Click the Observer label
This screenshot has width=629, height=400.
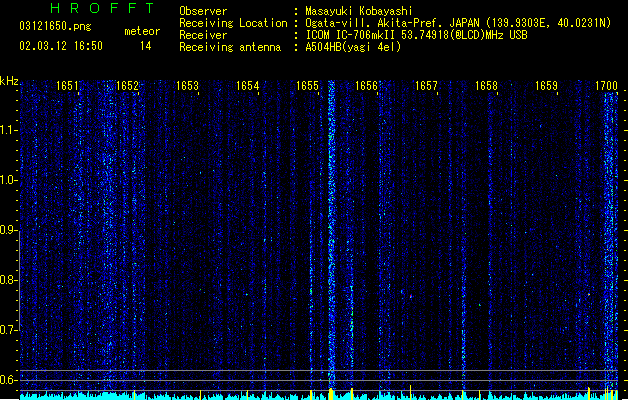203,11
